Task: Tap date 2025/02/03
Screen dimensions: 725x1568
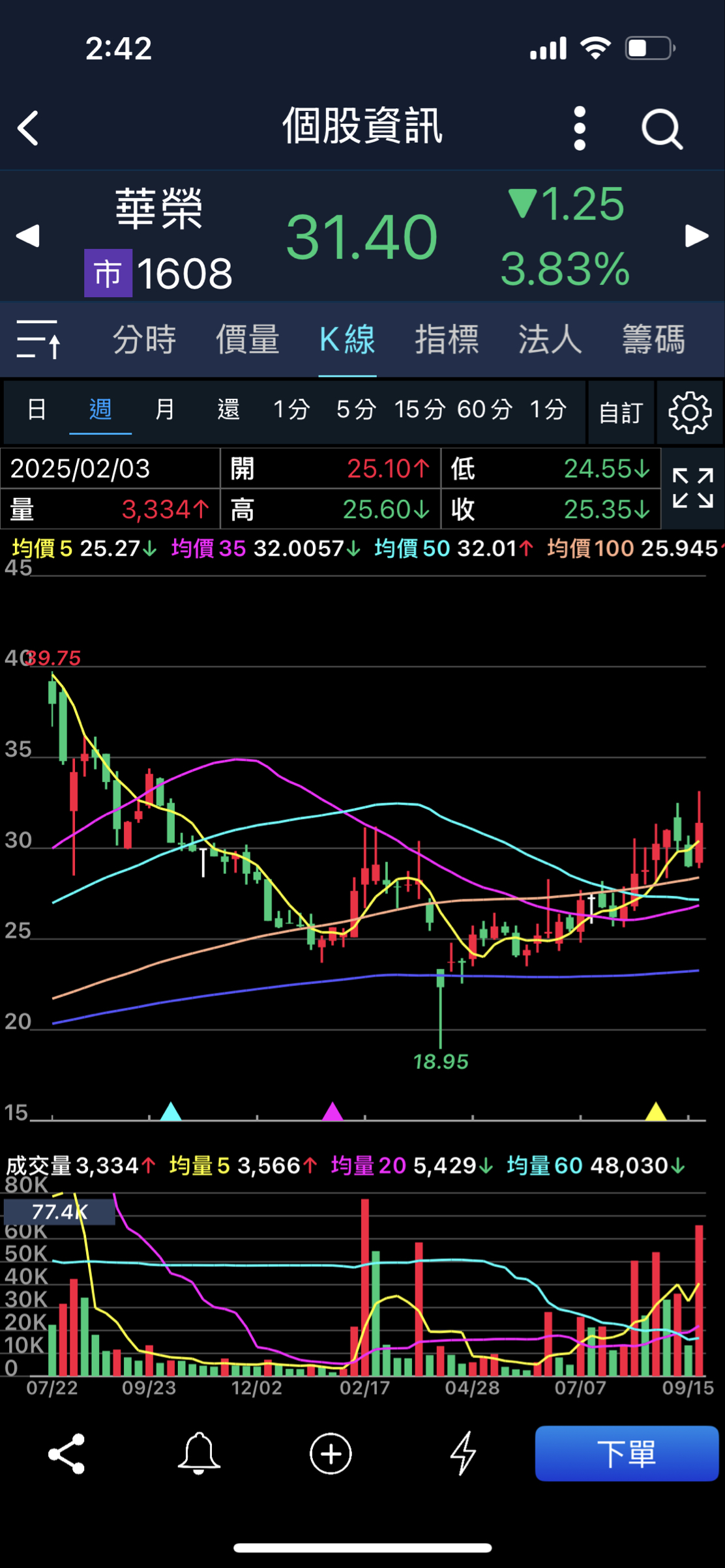Action: coord(80,469)
